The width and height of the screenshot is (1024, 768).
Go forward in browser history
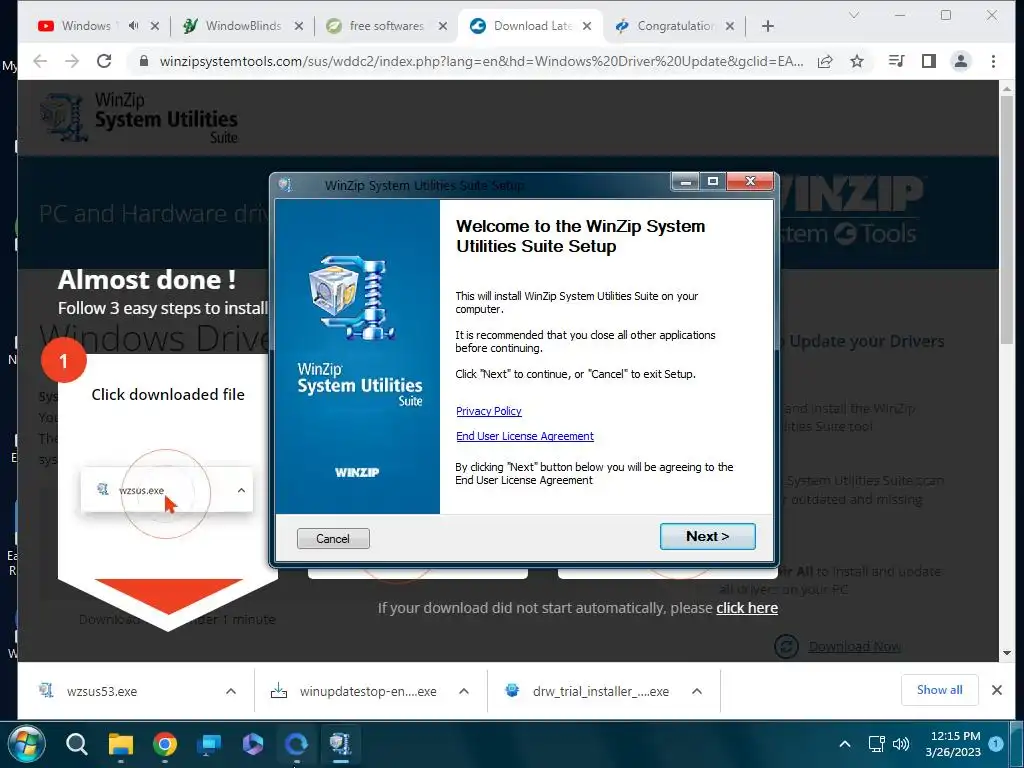pyautogui.click(x=72, y=61)
